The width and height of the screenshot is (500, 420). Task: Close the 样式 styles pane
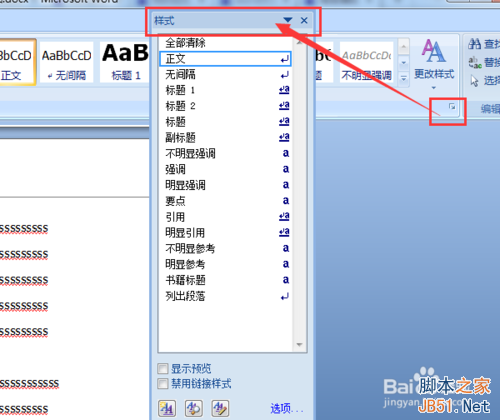pyautogui.click(x=304, y=21)
